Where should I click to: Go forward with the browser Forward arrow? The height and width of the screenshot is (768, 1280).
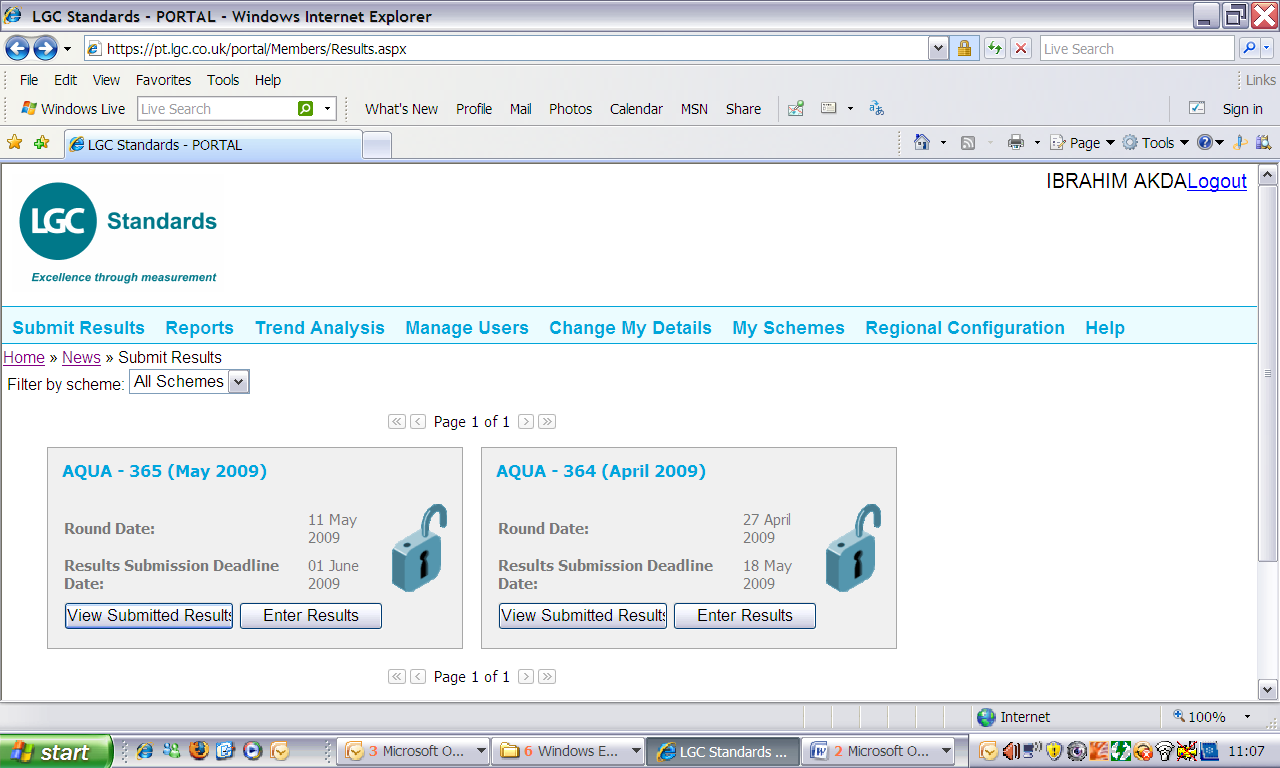[45, 48]
